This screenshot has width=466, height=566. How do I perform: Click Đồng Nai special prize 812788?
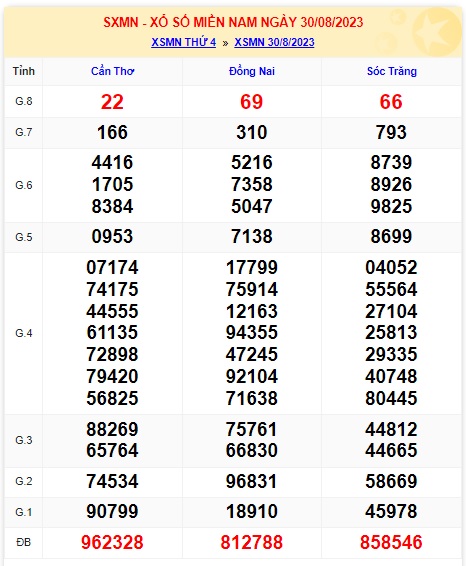252,542
